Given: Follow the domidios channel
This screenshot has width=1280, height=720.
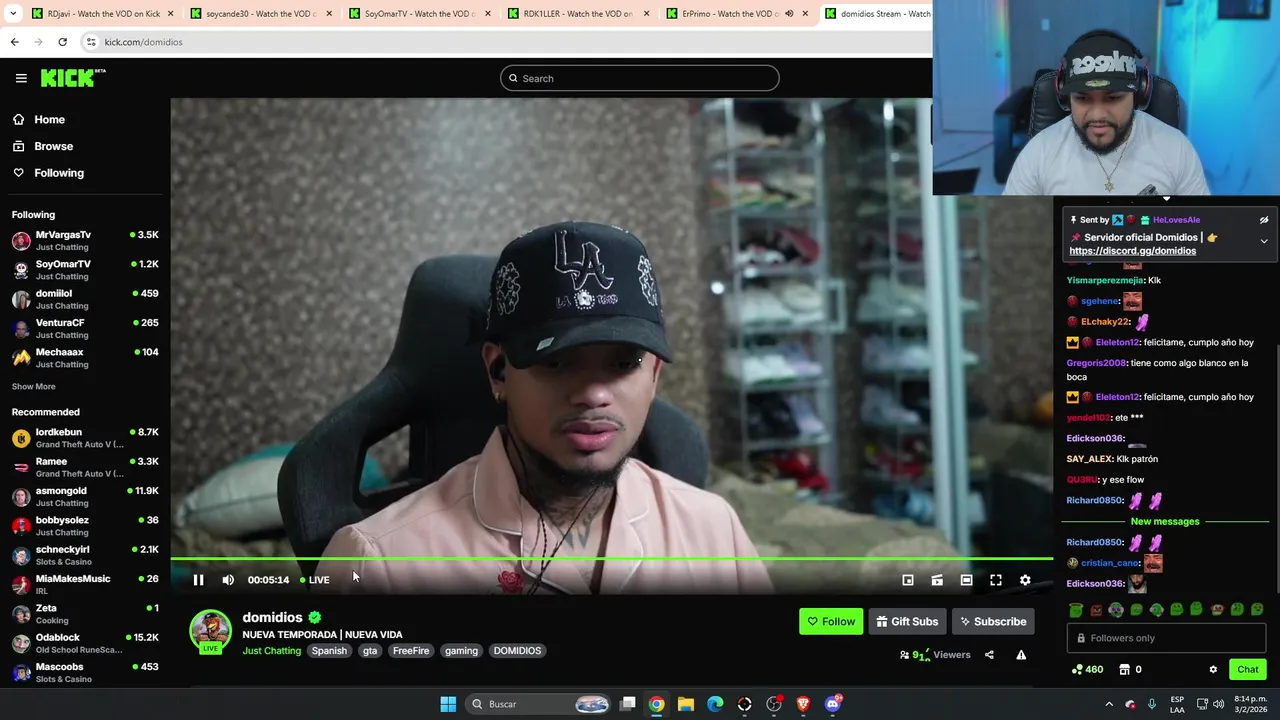Looking at the screenshot, I should click(831, 621).
